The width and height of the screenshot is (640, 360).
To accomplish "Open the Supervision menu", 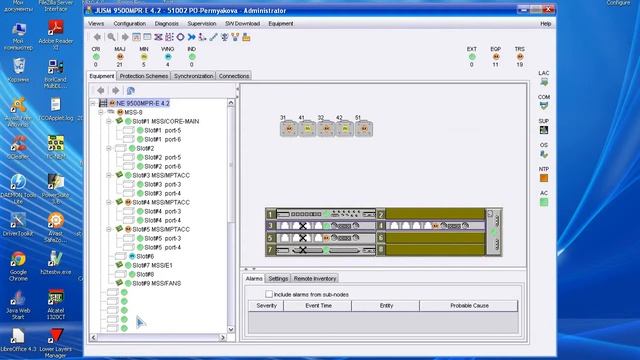I will pyautogui.click(x=202, y=24).
